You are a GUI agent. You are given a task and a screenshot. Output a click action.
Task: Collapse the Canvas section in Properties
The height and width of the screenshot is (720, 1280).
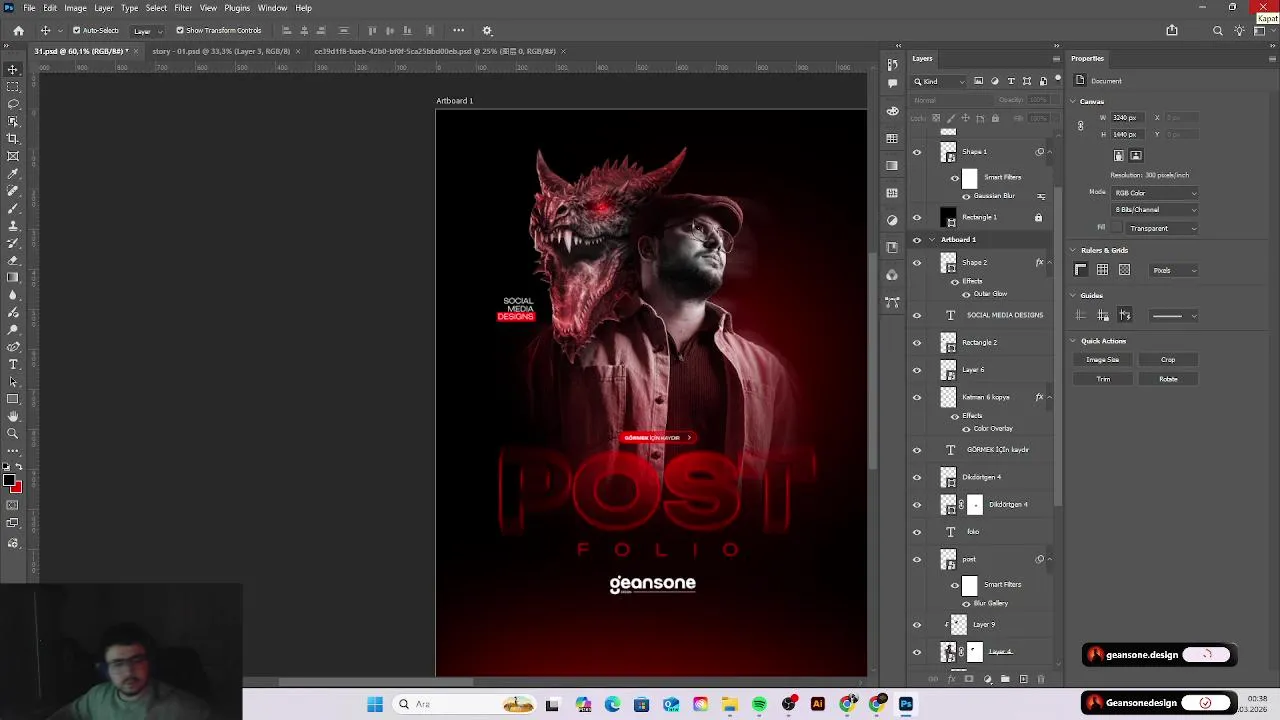pyautogui.click(x=1073, y=101)
